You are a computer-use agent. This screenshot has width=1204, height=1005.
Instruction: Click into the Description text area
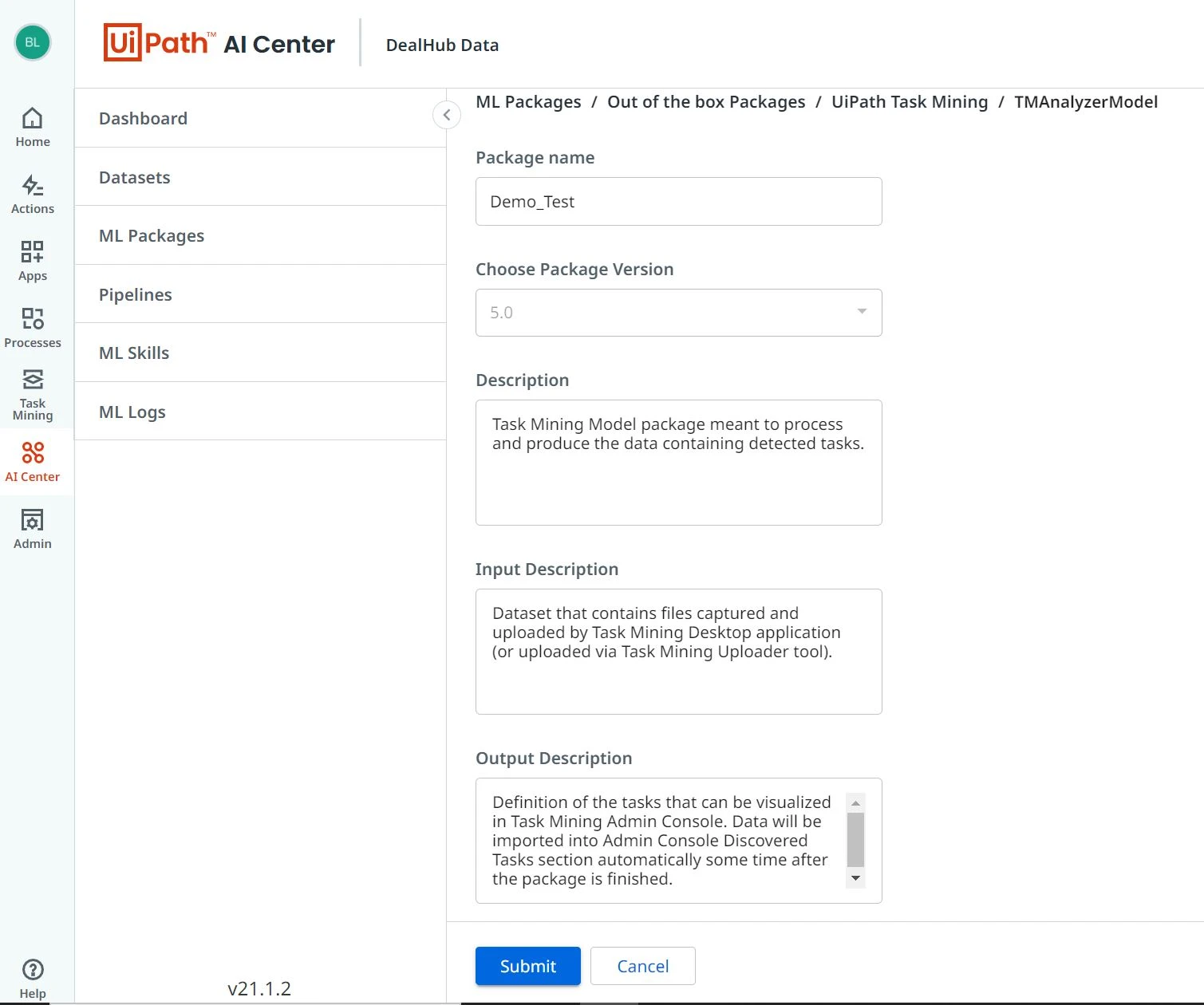tap(679, 463)
